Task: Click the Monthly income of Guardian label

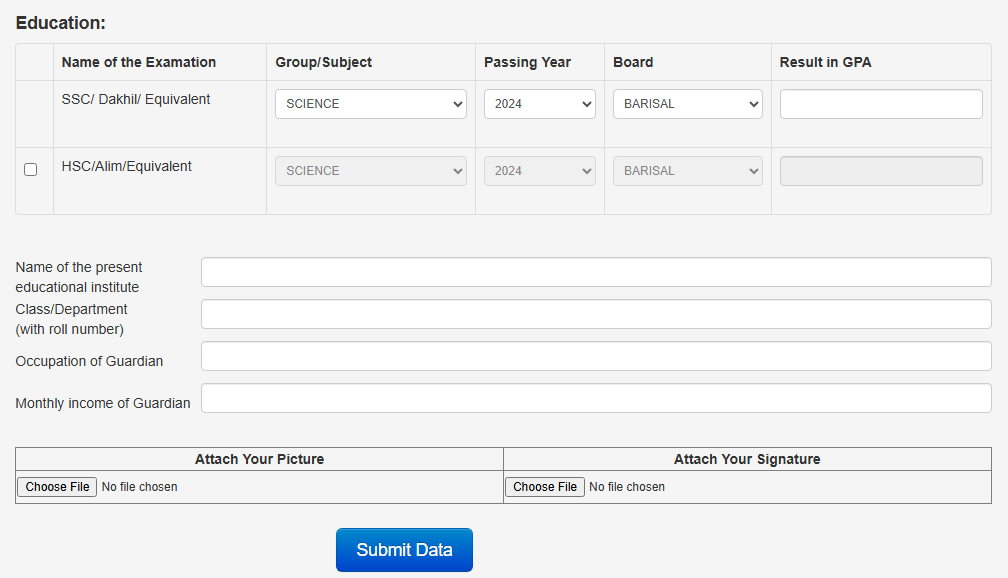Action: pos(102,403)
